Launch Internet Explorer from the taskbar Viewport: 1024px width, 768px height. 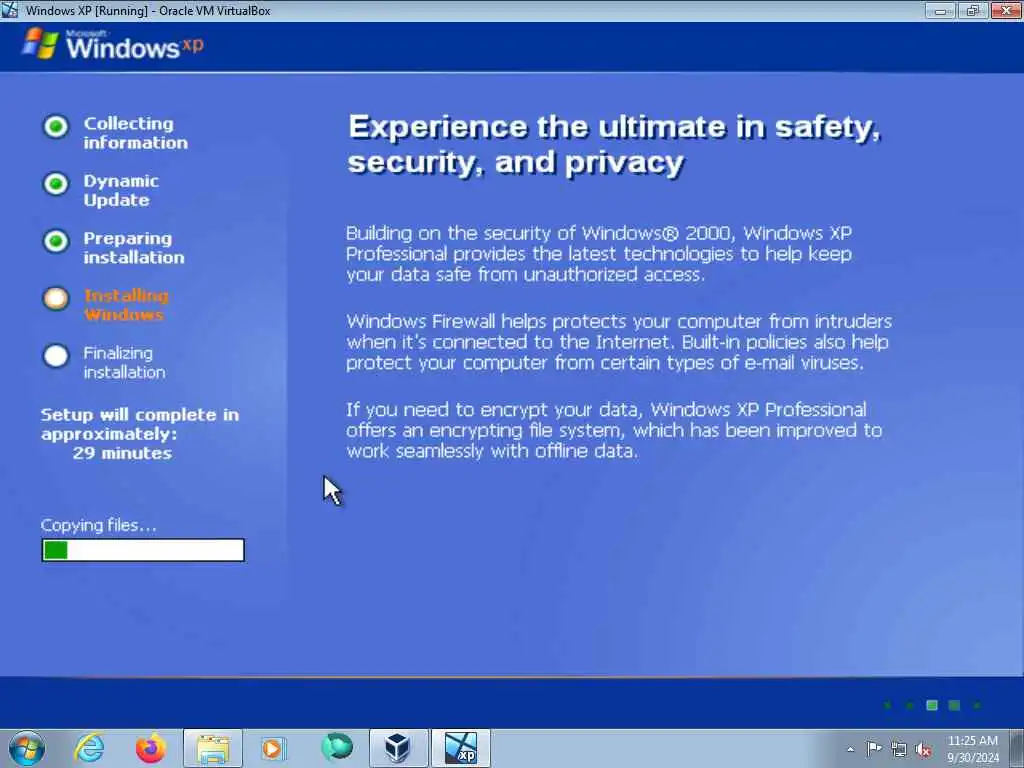(89, 748)
